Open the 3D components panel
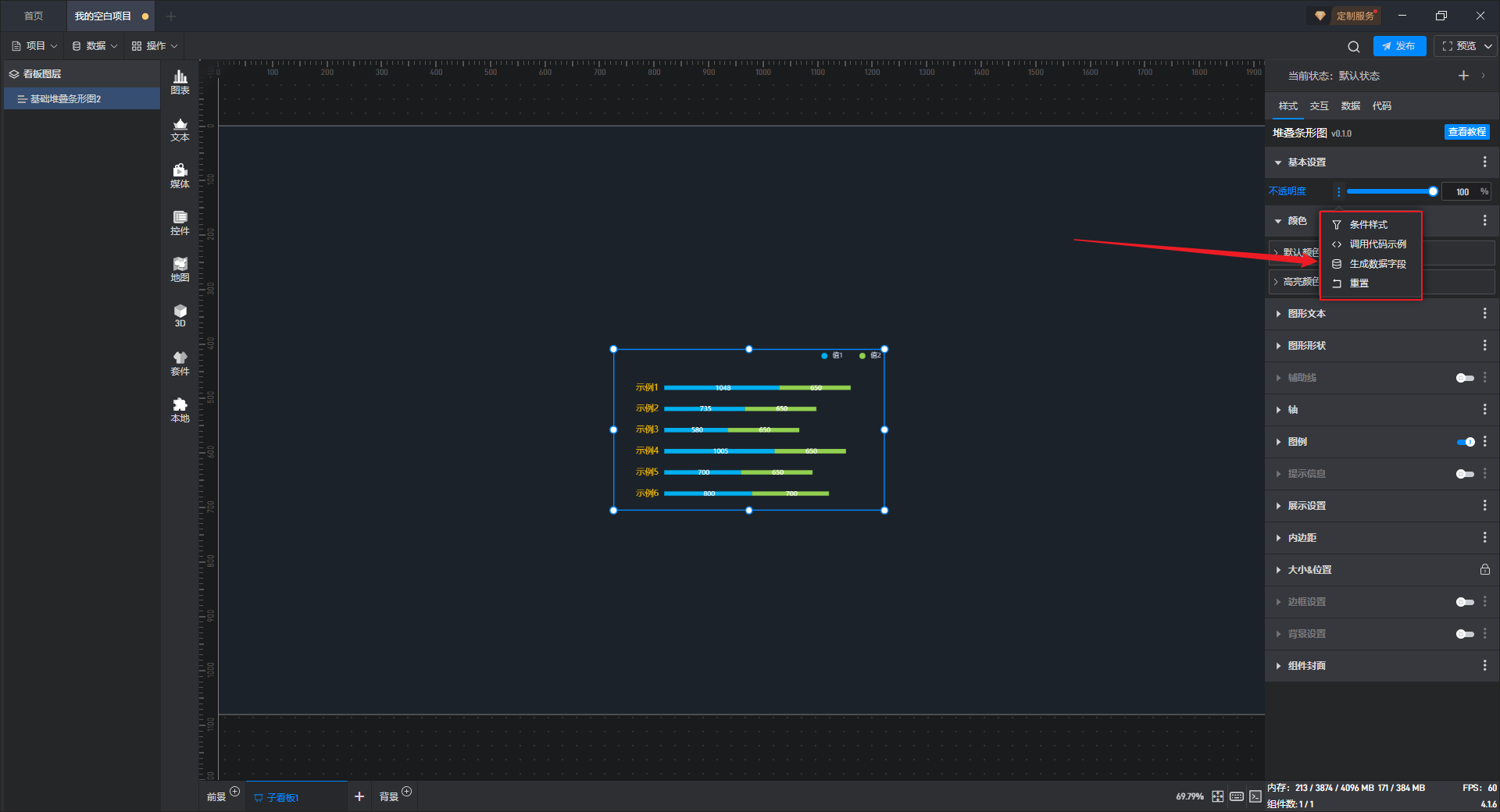Screen dimensions: 1500x812 180,315
